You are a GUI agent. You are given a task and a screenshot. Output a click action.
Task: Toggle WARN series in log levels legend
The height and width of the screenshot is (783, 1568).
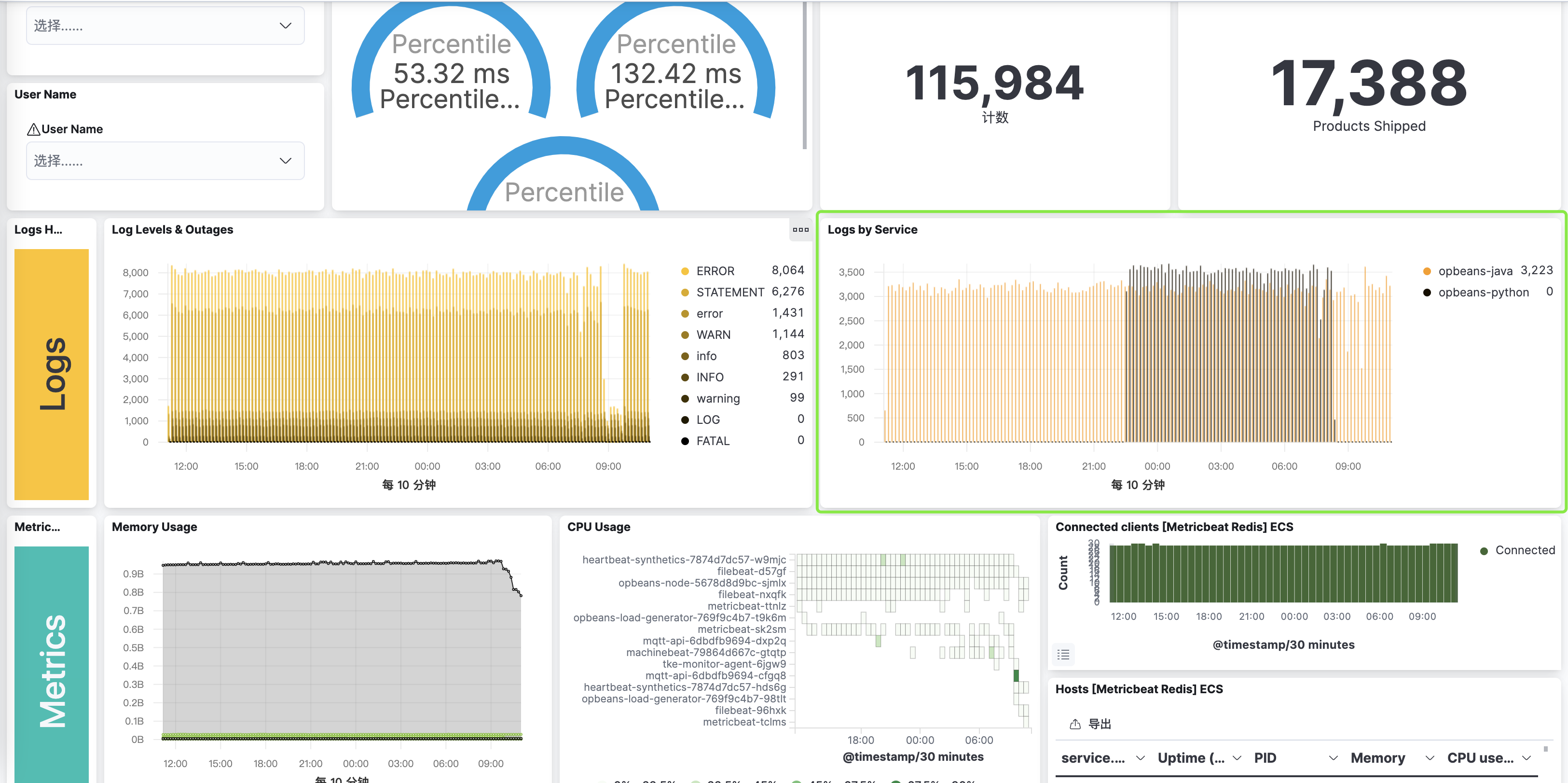(713, 335)
